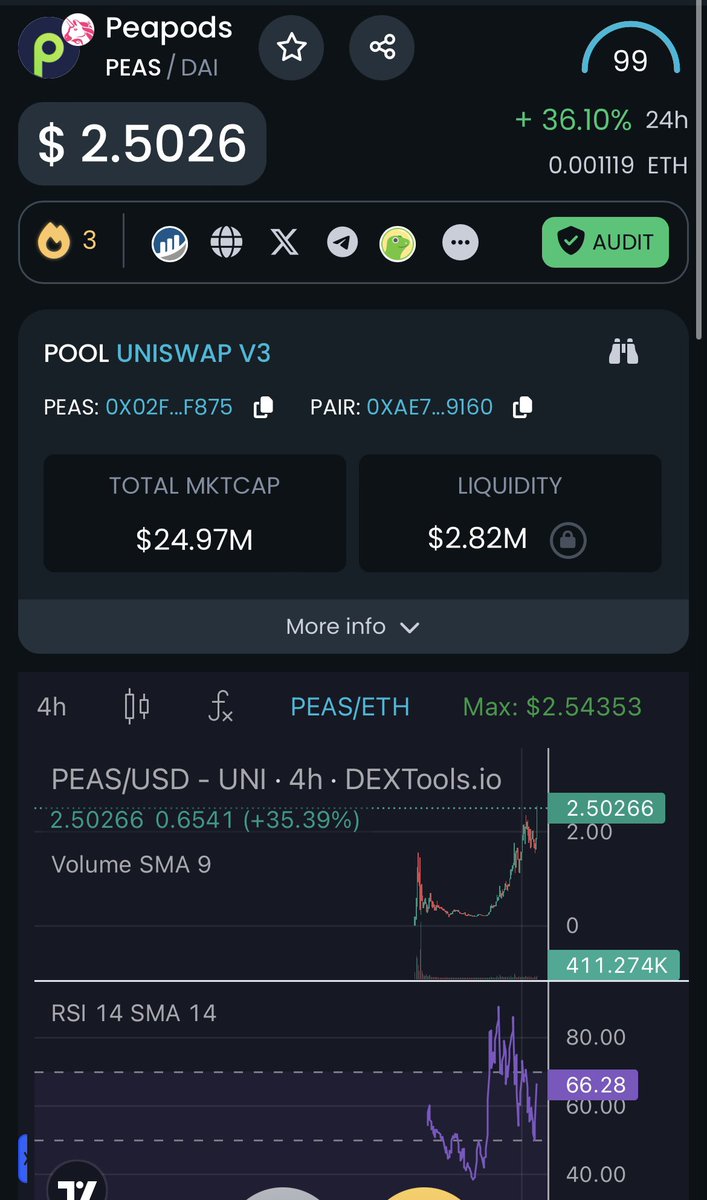Open the share icon button

(x=382, y=47)
